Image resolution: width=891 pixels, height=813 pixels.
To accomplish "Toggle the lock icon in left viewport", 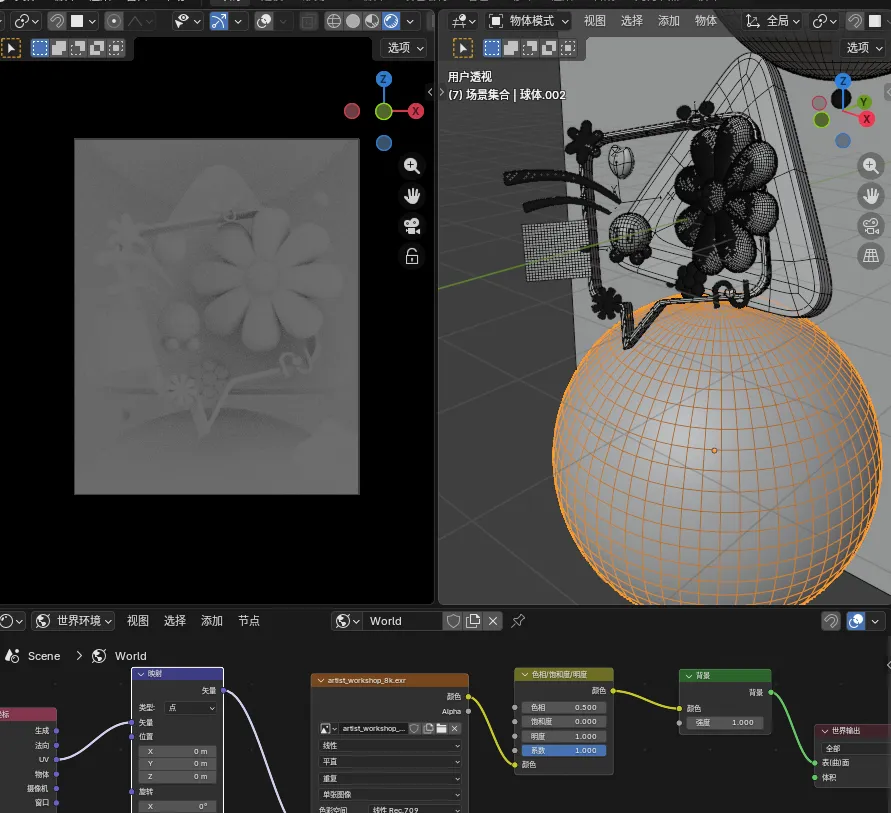I will (x=411, y=257).
